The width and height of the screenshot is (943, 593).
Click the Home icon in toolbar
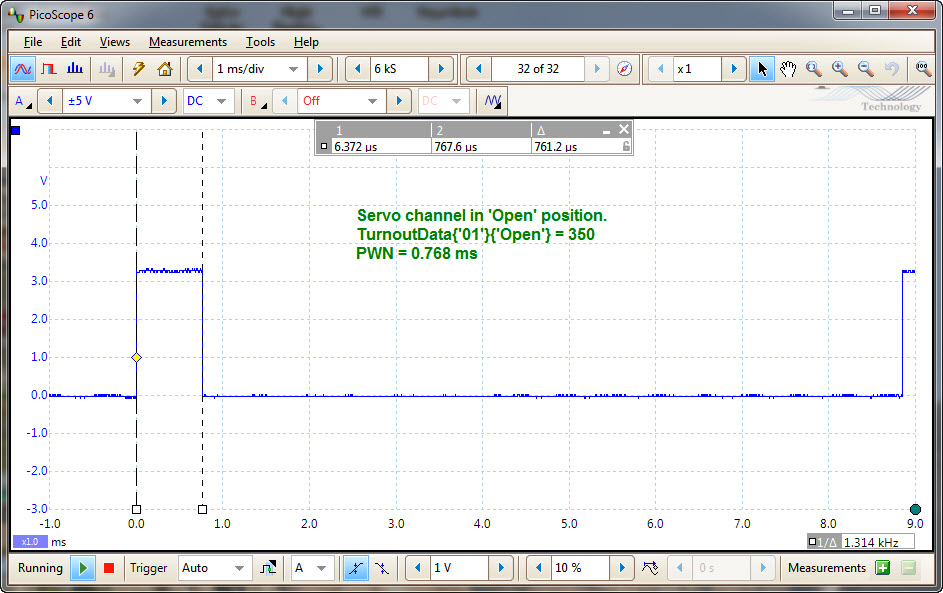pos(165,69)
